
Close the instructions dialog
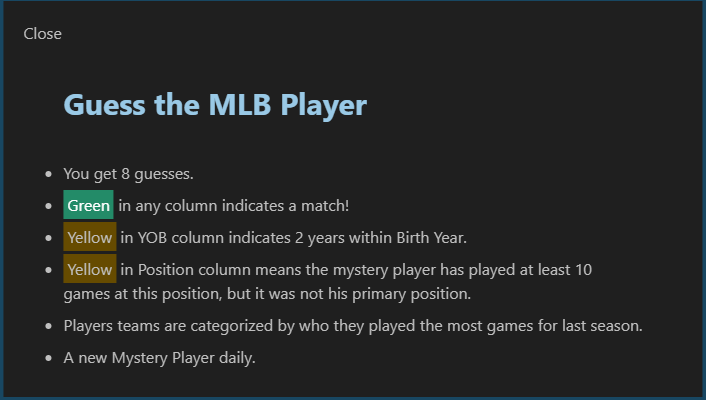[43, 34]
